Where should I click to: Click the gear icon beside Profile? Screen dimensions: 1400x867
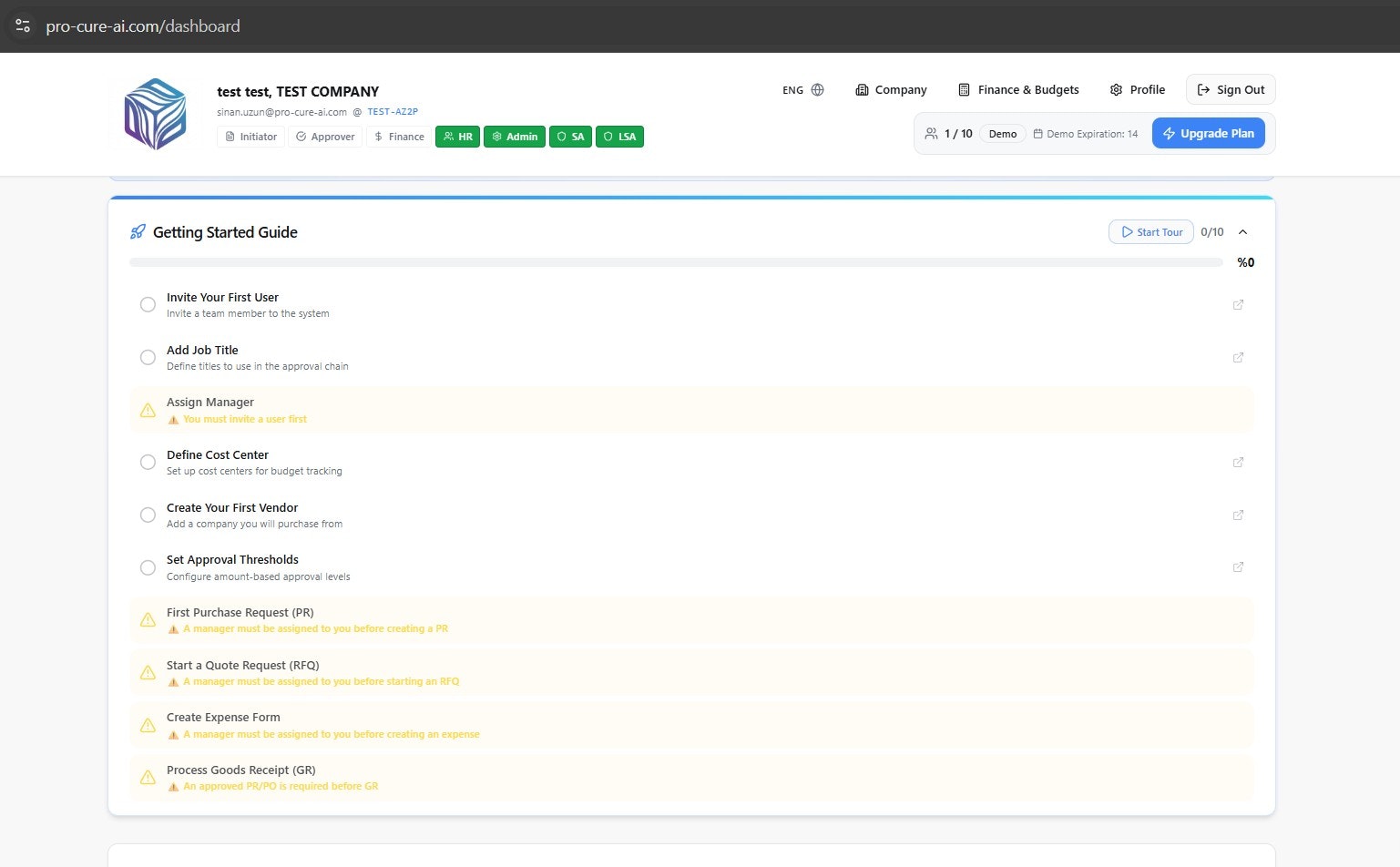tap(1116, 90)
